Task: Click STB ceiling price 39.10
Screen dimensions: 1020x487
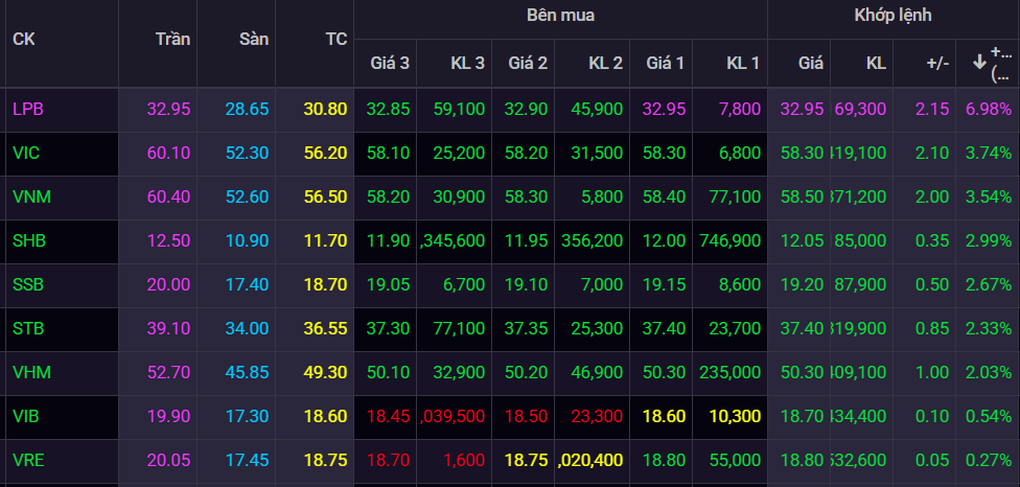Action: pyautogui.click(x=168, y=328)
